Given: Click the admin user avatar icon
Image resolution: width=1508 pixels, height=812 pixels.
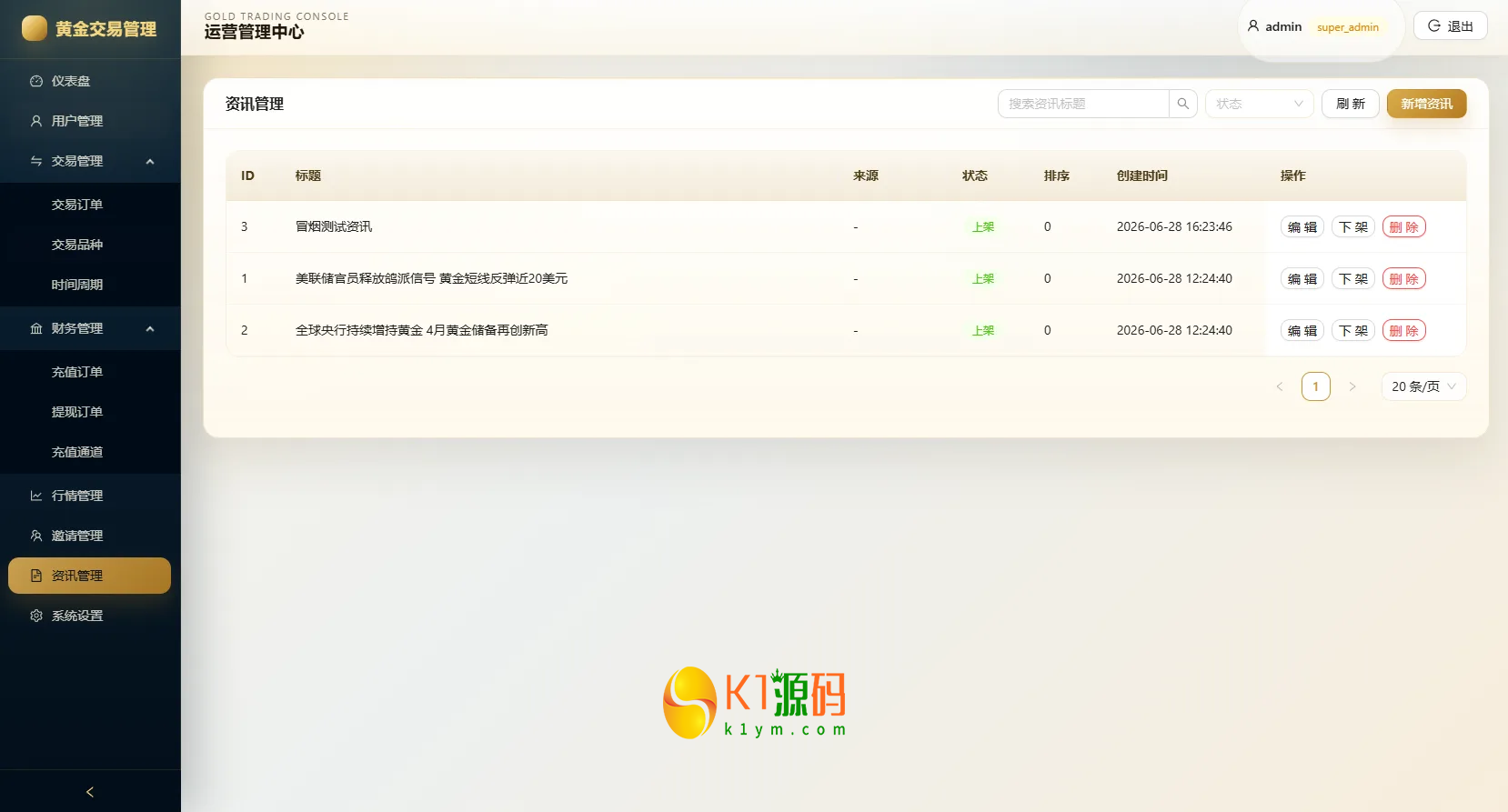Looking at the screenshot, I should (x=1253, y=26).
